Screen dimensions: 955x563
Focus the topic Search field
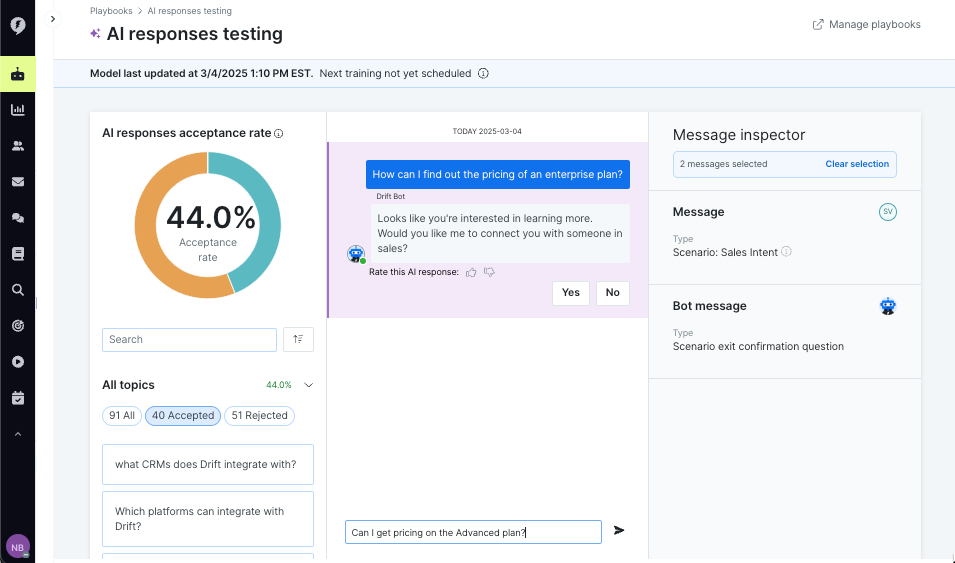[189, 340]
